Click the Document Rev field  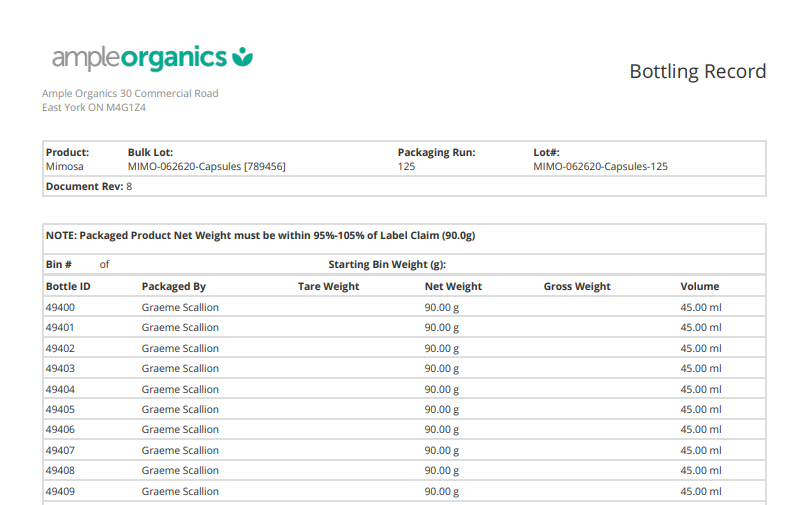pos(89,186)
